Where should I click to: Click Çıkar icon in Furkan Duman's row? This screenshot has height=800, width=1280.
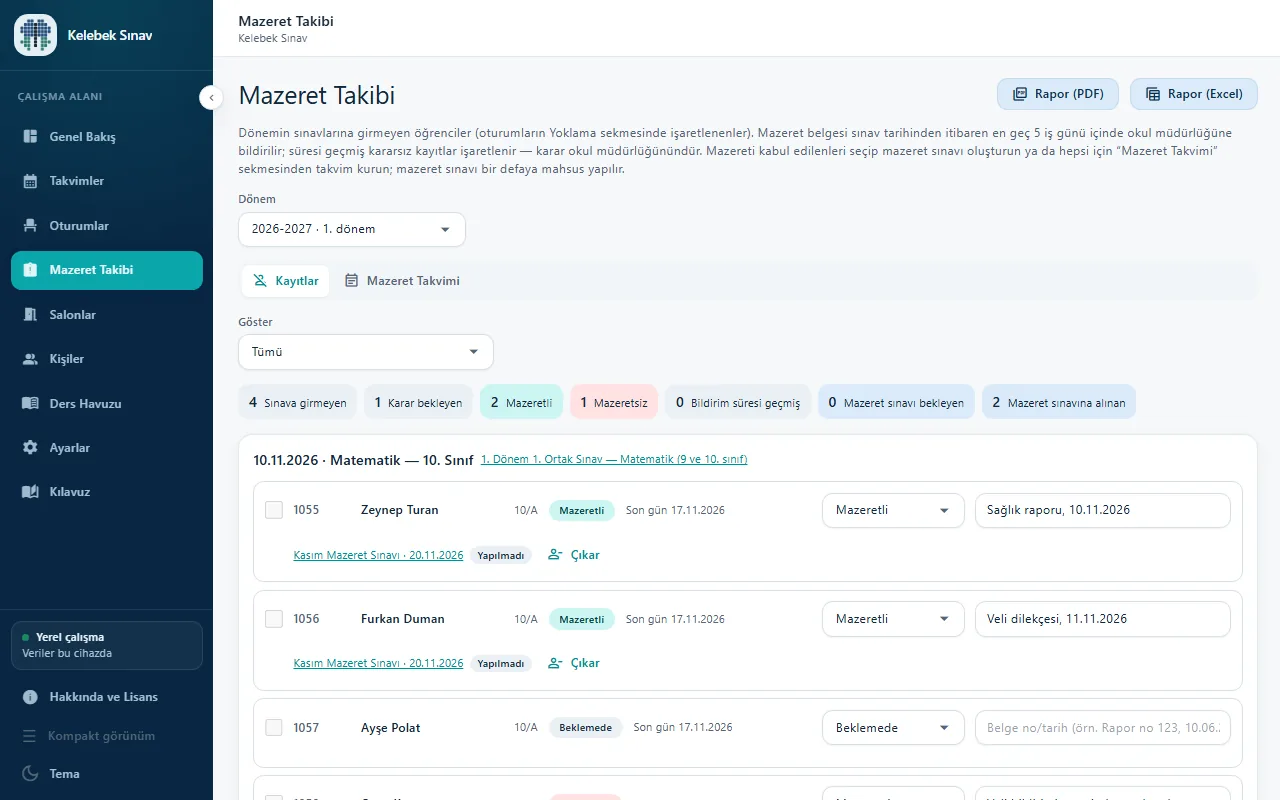pyautogui.click(x=556, y=663)
